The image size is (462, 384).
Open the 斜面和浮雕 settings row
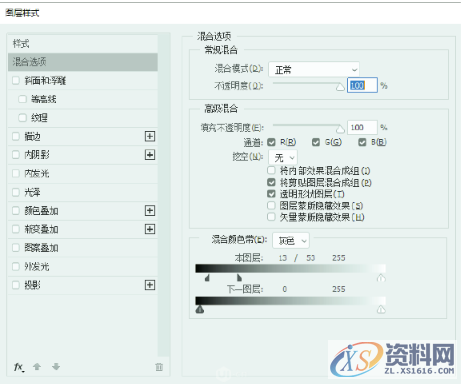pos(83,80)
